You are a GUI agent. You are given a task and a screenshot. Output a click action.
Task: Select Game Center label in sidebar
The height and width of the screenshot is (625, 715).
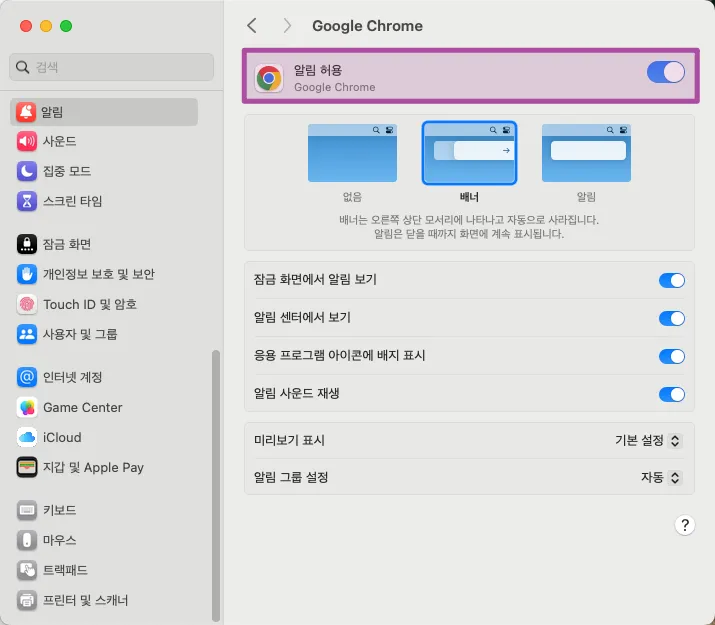click(x=83, y=407)
